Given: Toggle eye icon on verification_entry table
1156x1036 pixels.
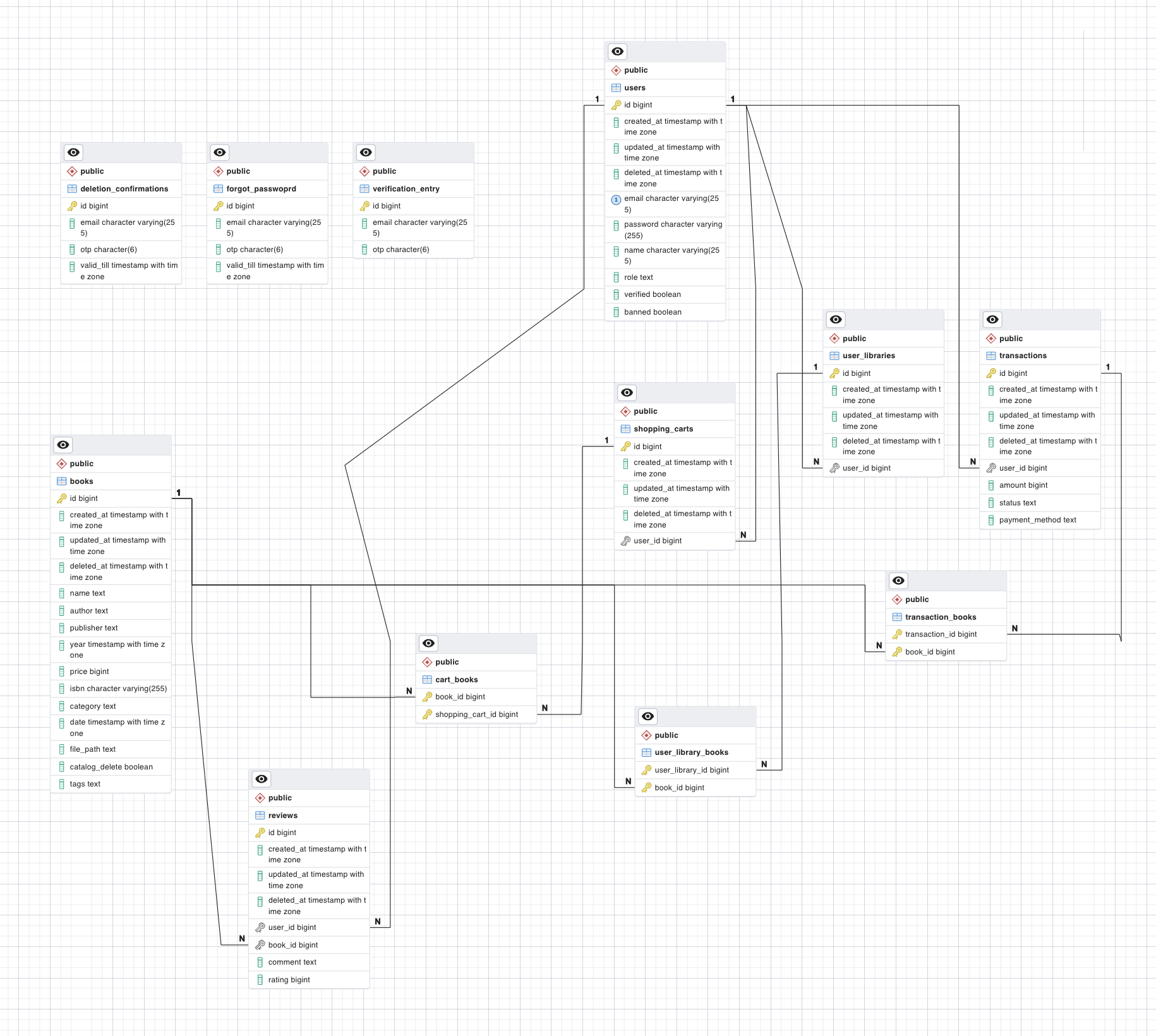Looking at the screenshot, I should [366, 153].
